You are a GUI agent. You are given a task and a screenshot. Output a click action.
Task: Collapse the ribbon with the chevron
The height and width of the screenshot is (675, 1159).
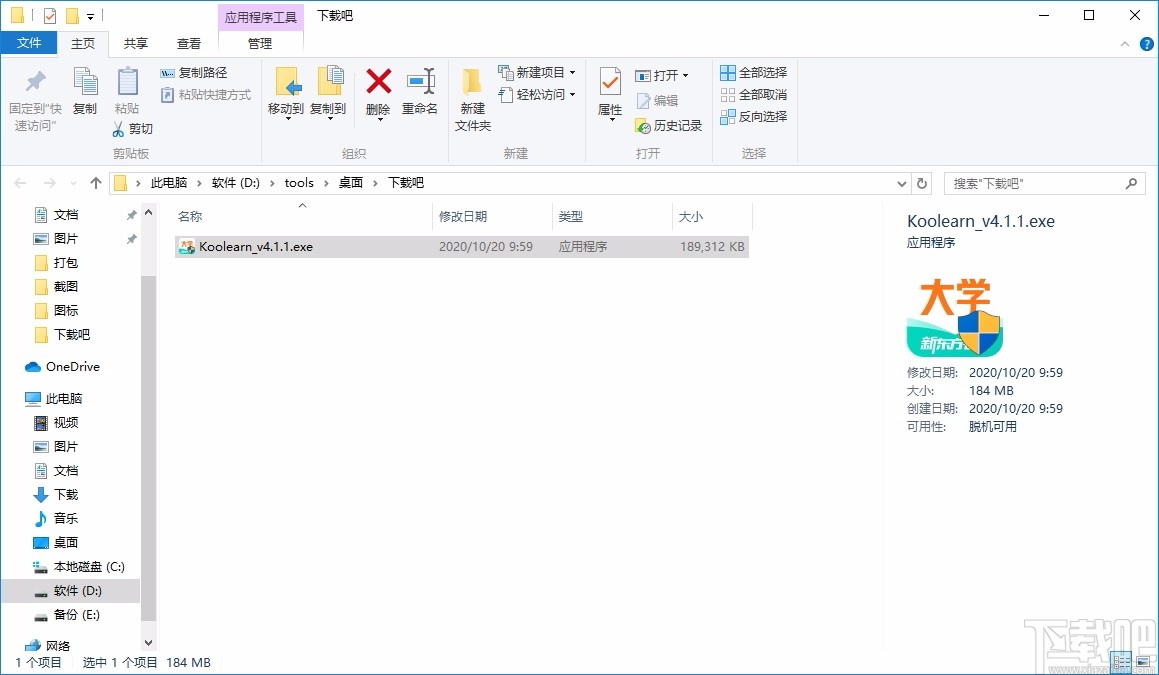click(1125, 44)
